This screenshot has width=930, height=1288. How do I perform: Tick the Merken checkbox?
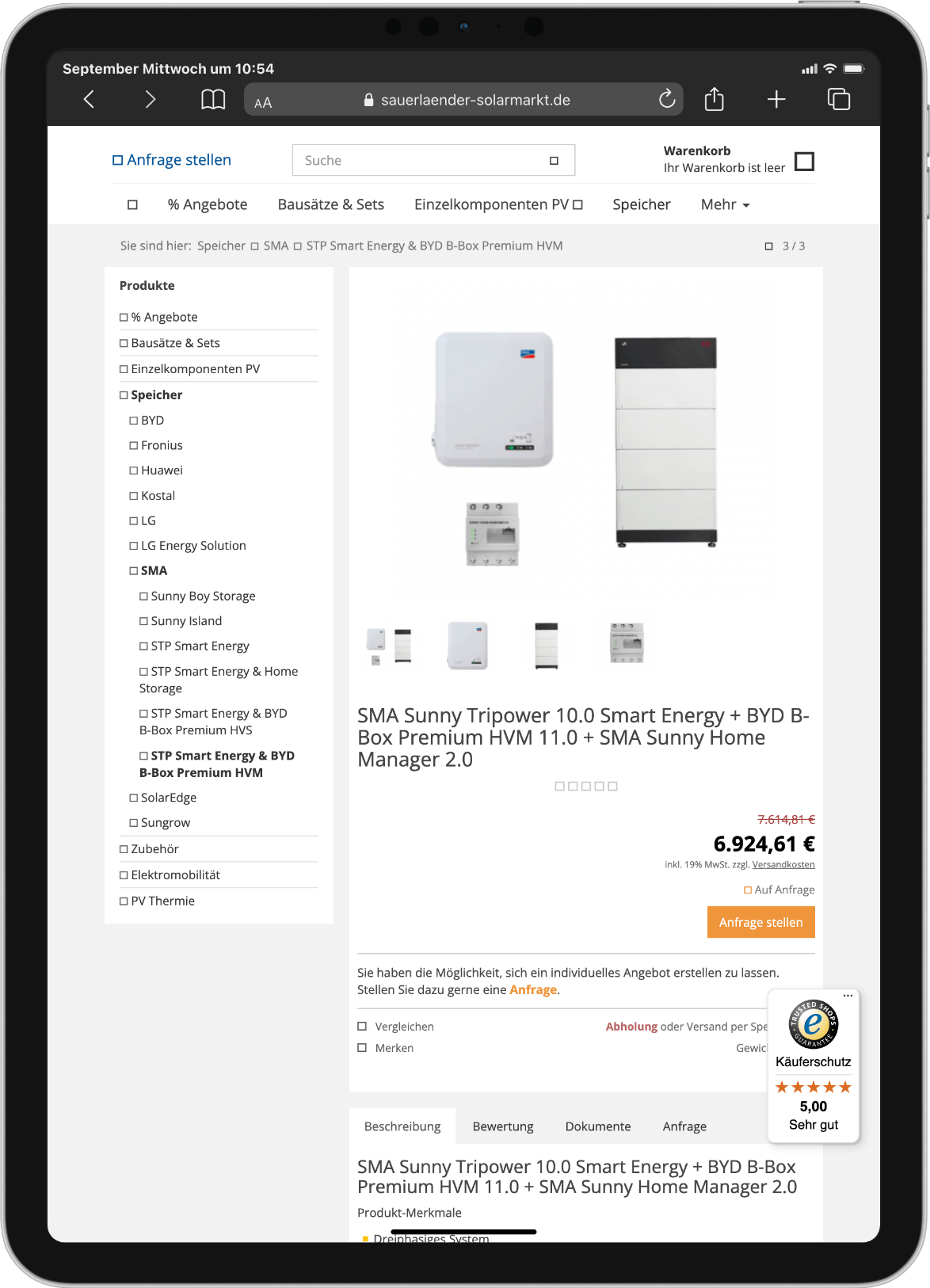coord(362,1047)
